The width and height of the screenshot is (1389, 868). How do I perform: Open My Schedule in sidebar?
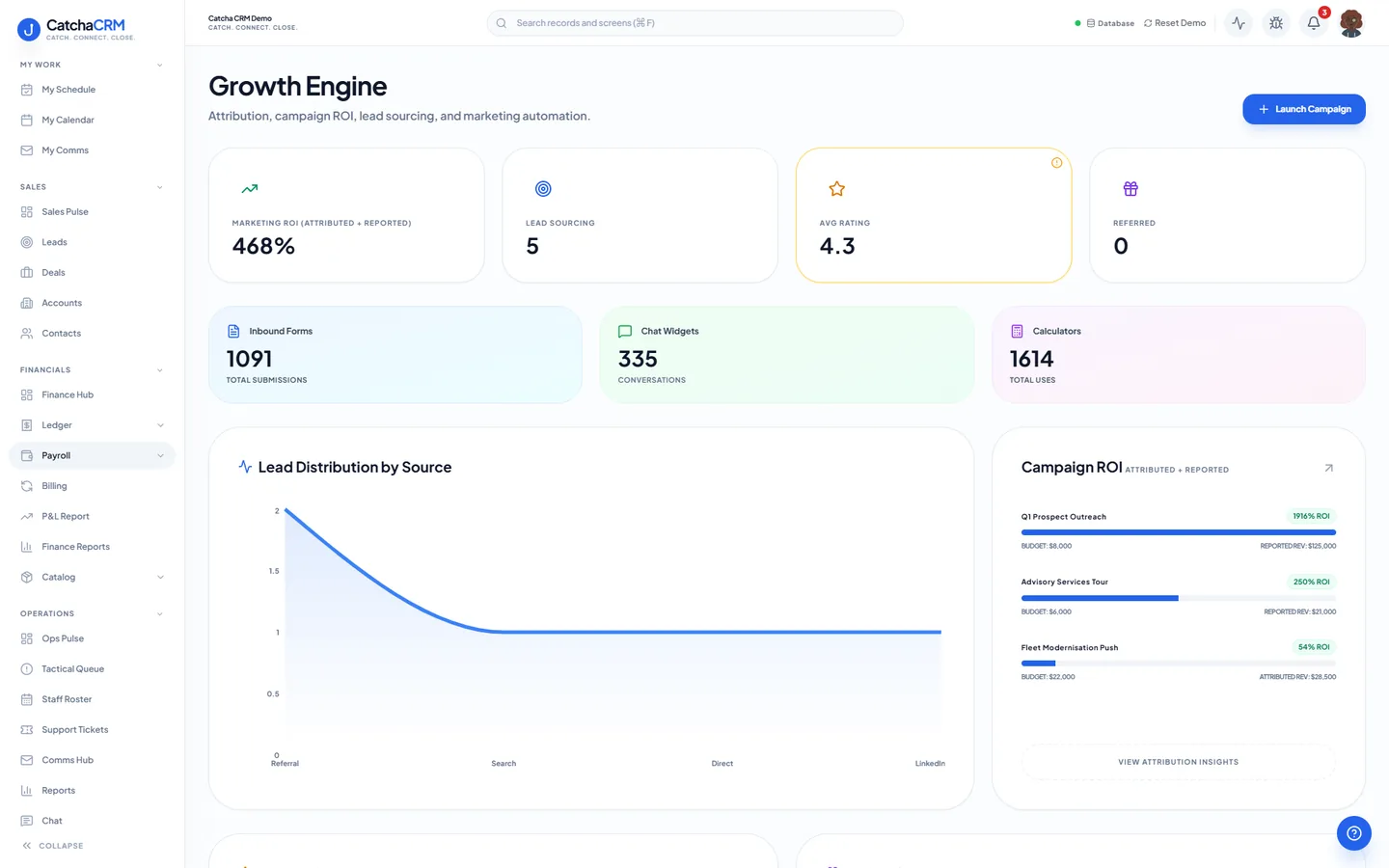pos(92,90)
